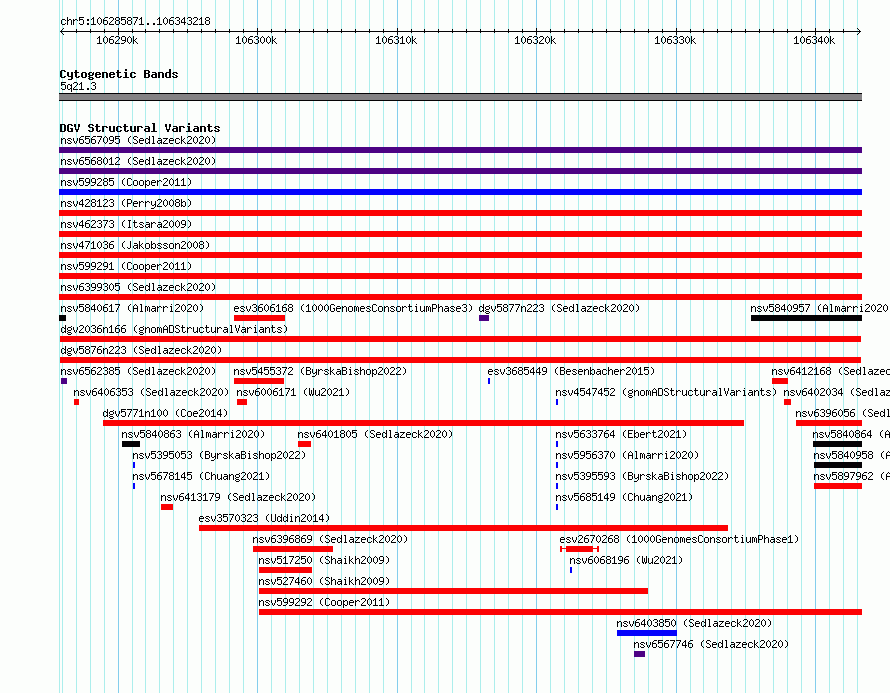Open esv2670268 (1000GenomesConsortiumPhase1) entry
890x693 pixels.
(x=679, y=539)
